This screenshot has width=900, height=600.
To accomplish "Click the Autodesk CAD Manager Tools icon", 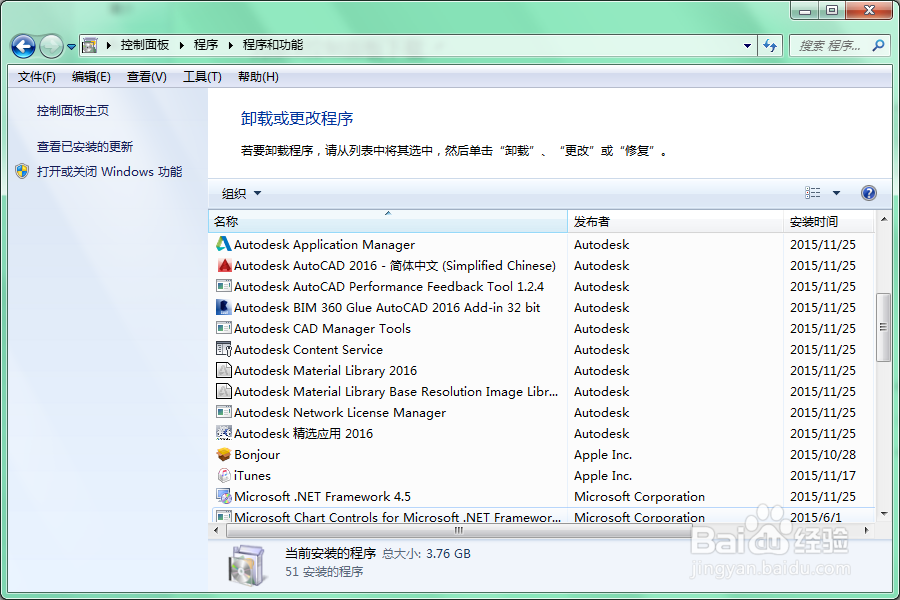I will tap(224, 328).
